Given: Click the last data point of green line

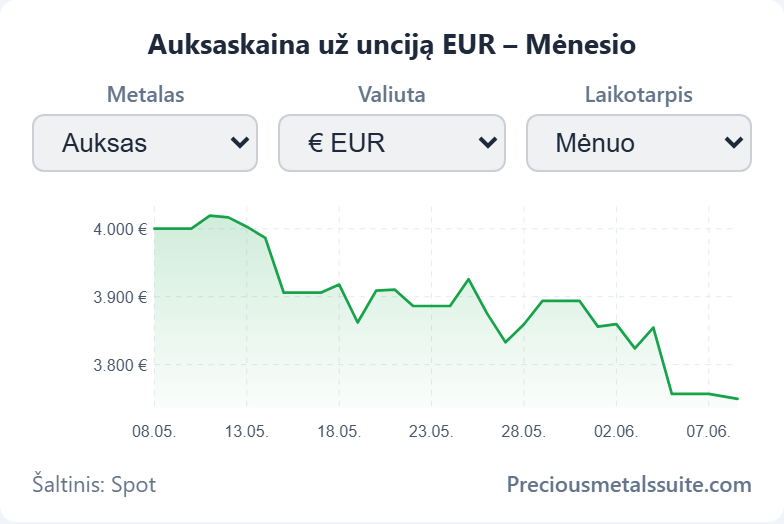Looking at the screenshot, I should [738, 398].
